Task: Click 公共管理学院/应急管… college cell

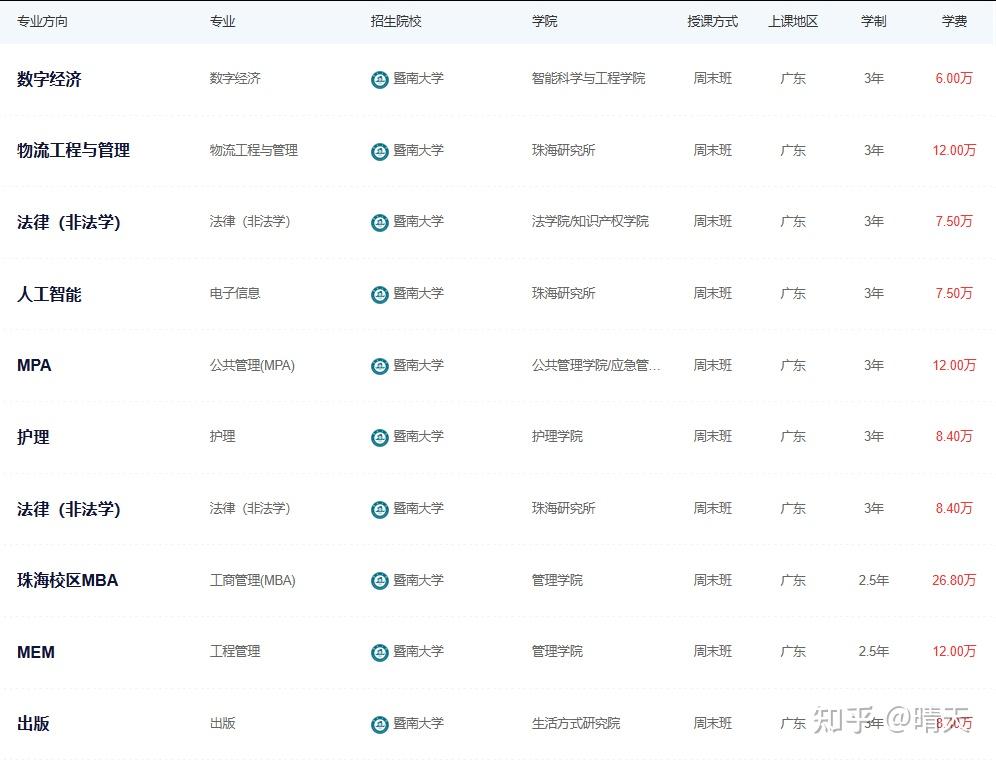Action: (x=596, y=365)
